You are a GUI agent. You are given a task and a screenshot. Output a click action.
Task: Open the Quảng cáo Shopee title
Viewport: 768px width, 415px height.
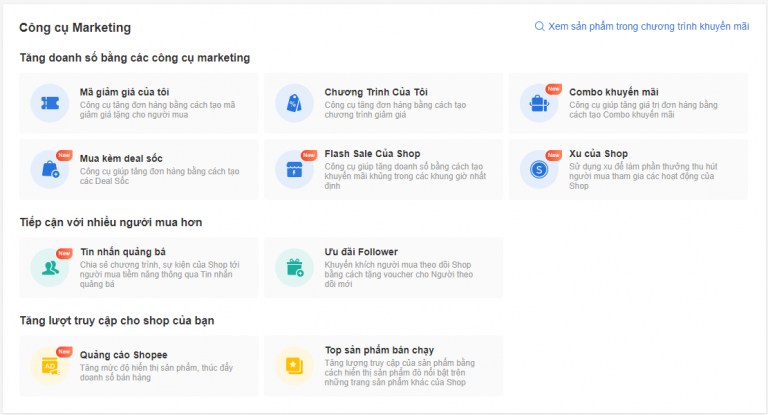123,355
